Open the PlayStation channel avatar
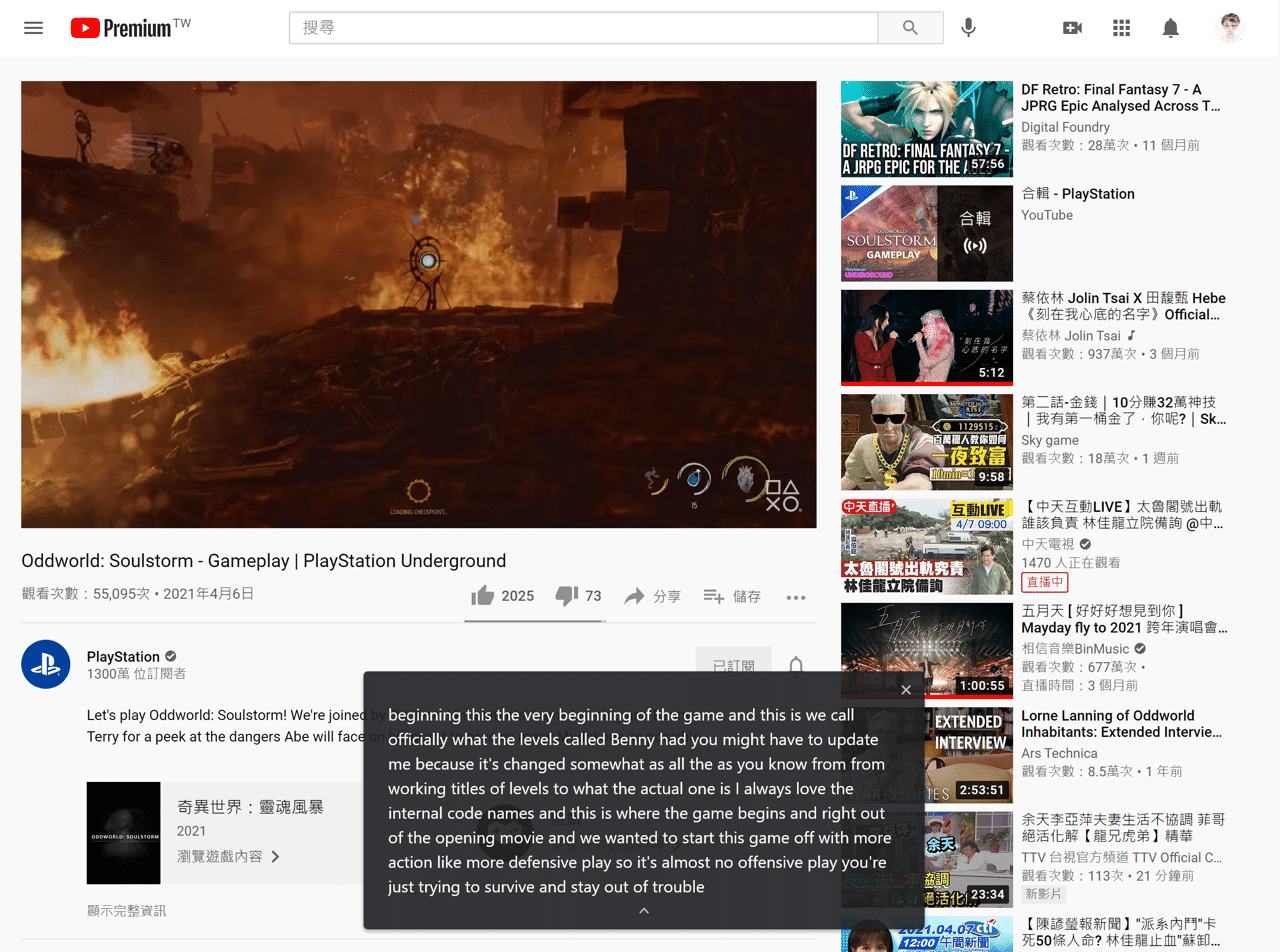Image resolution: width=1280 pixels, height=952 pixels. coord(46,664)
